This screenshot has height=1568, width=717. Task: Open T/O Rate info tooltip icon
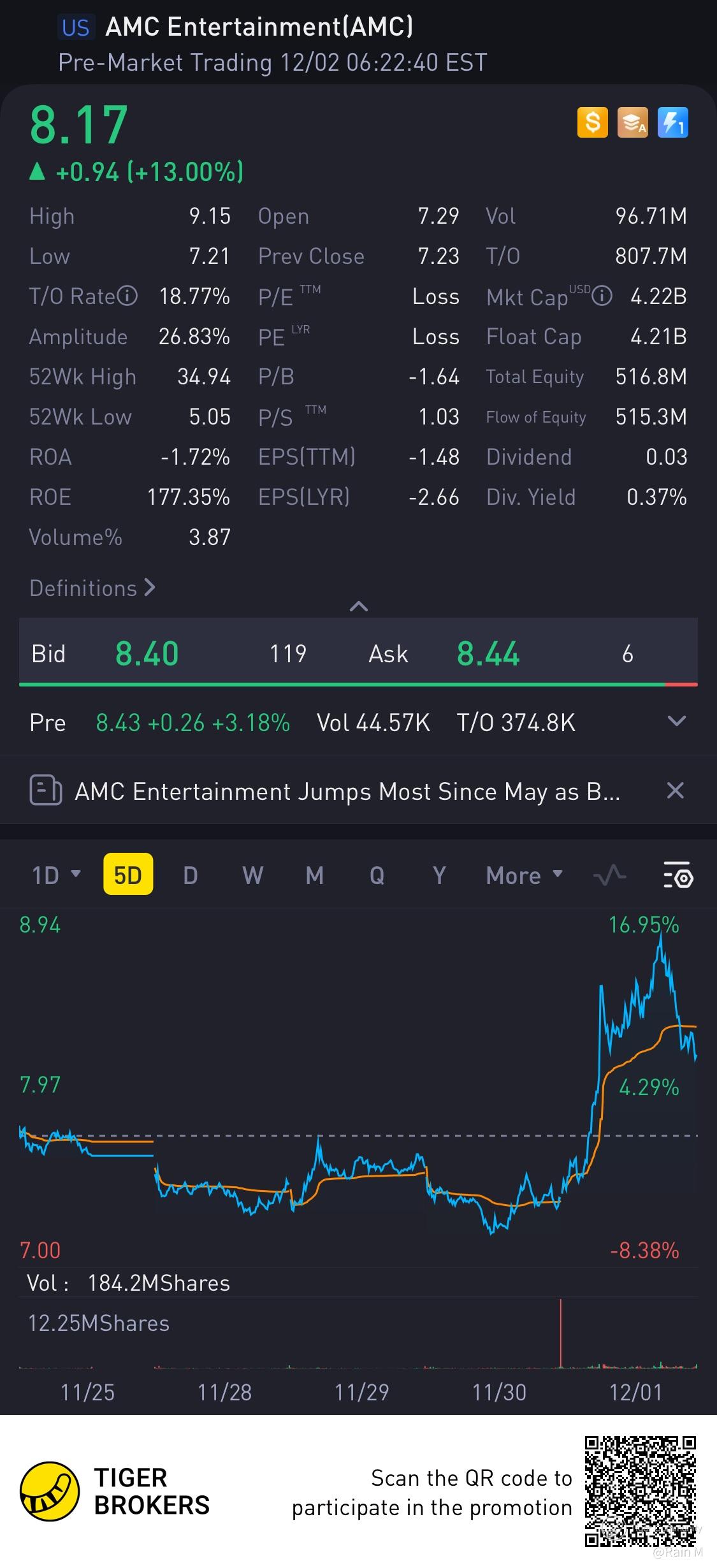point(127,296)
